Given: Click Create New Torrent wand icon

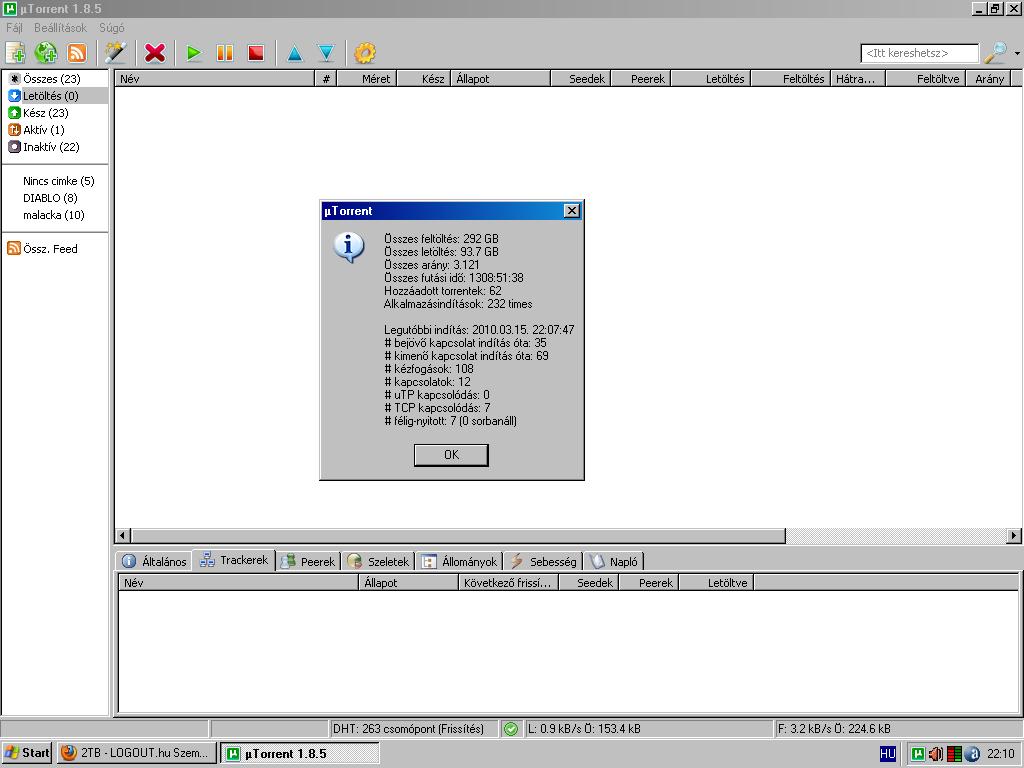Looking at the screenshot, I should (x=116, y=53).
